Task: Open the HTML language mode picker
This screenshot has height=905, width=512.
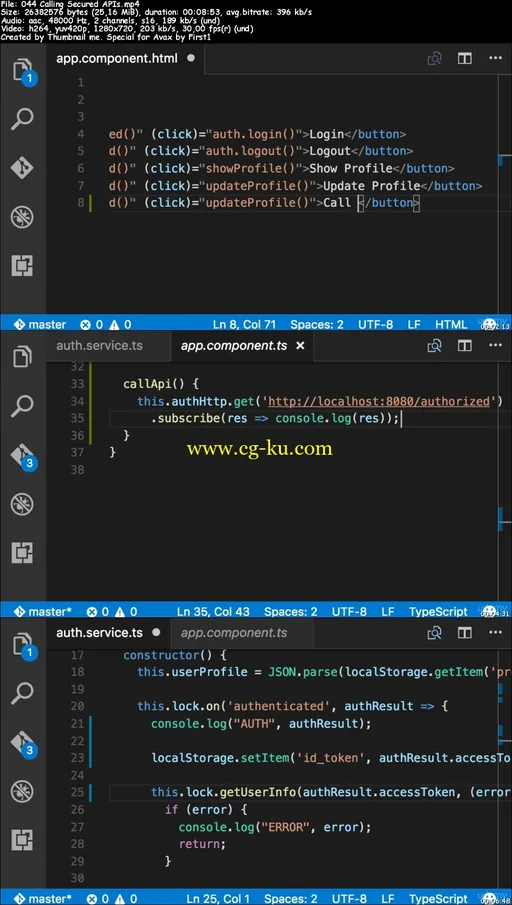Action: [x=451, y=324]
